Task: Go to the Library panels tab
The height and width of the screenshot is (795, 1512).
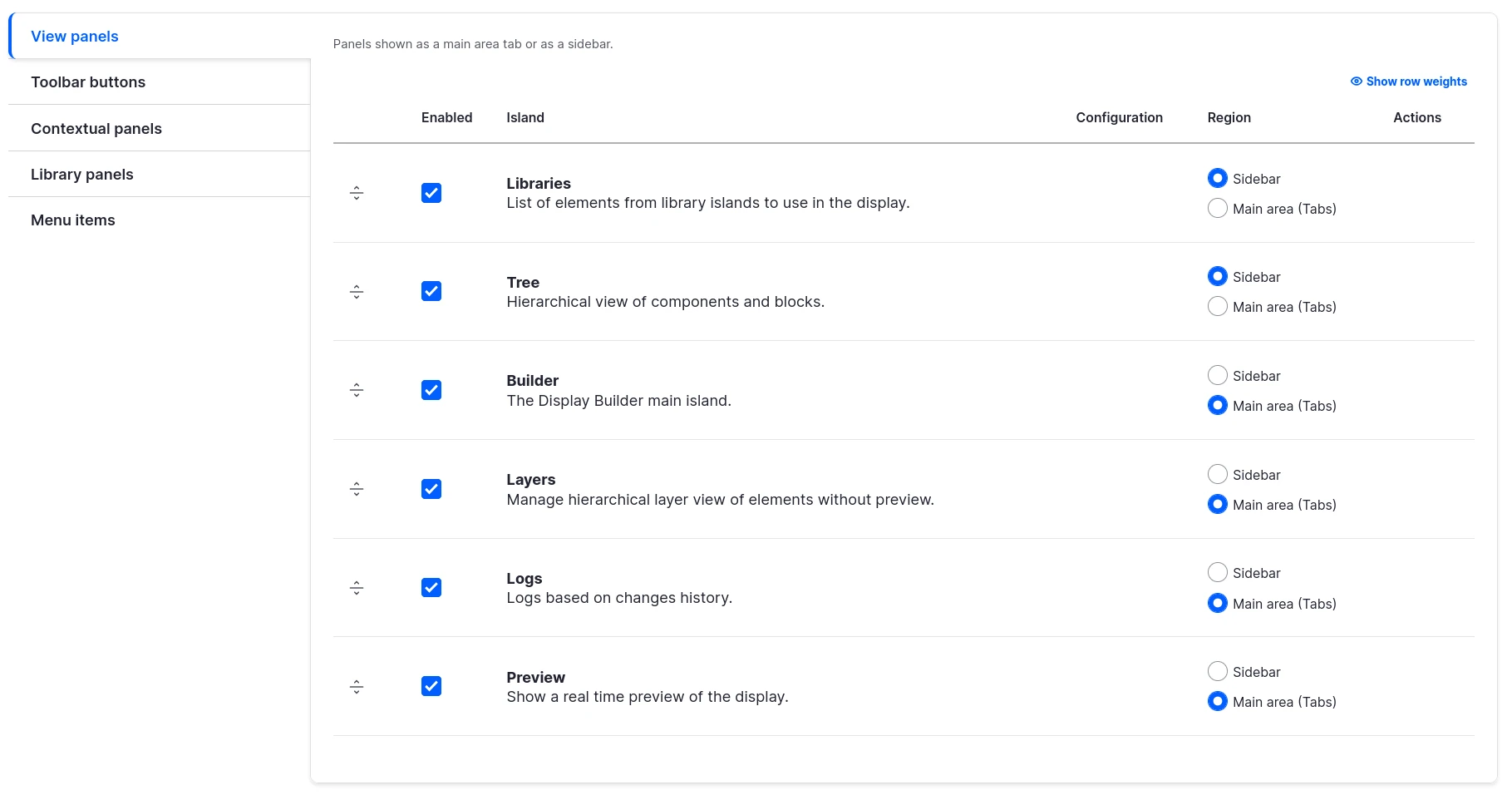Action: 82,175
